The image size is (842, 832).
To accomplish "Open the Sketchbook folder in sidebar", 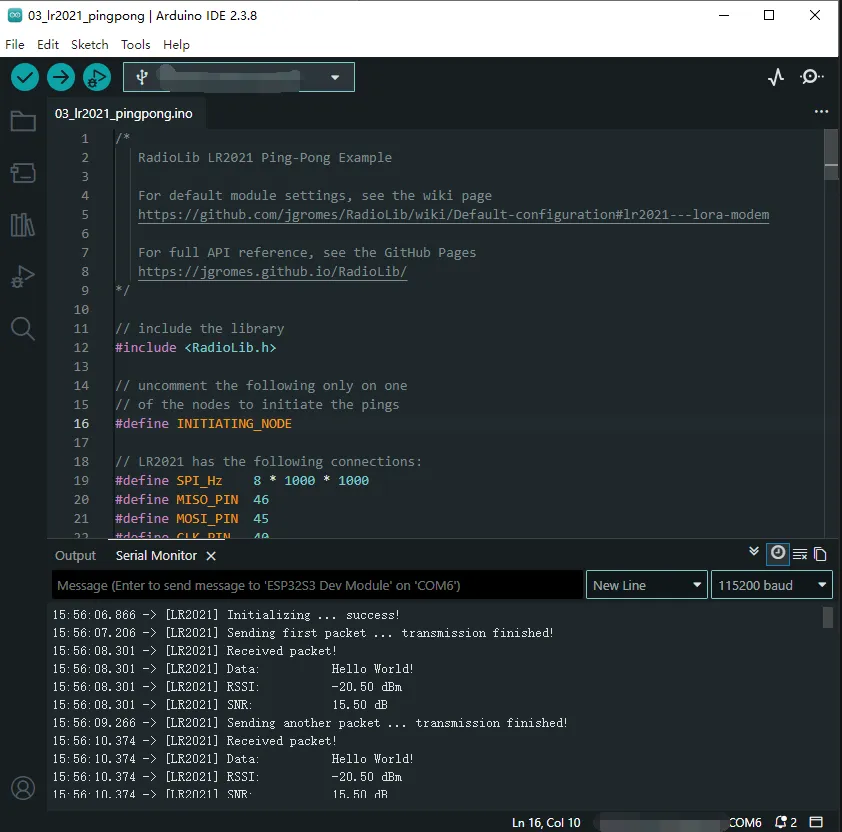I will point(22,122).
